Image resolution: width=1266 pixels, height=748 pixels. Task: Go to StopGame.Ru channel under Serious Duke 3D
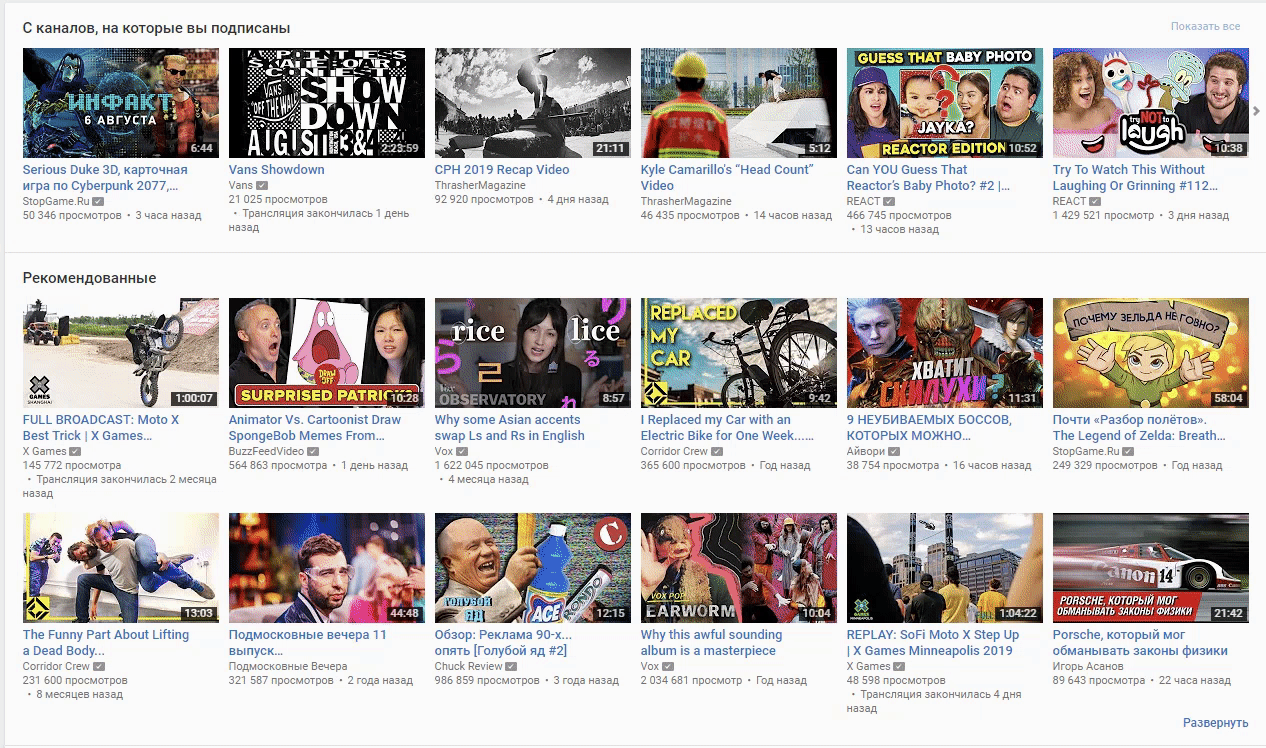(x=56, y=201)
